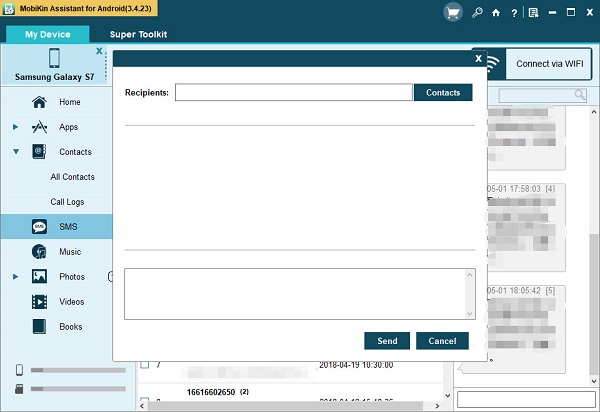The height and width of the screenshot is (412, 600).
Task: Select the Samsung Galaxy S7 phone icon
Action: click(x=54, y=58)
